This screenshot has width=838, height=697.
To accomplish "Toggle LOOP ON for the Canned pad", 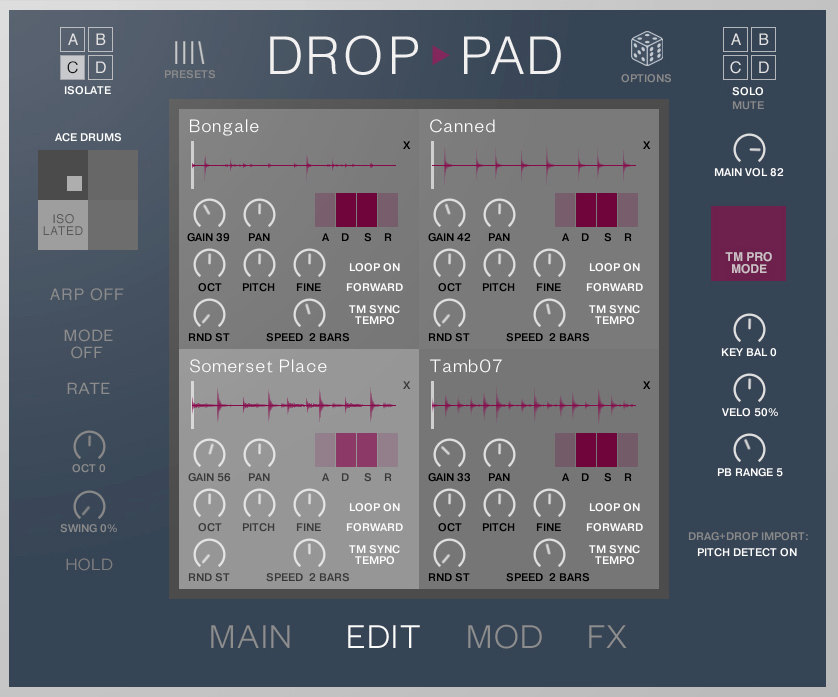I will click(x=614, y=267).
